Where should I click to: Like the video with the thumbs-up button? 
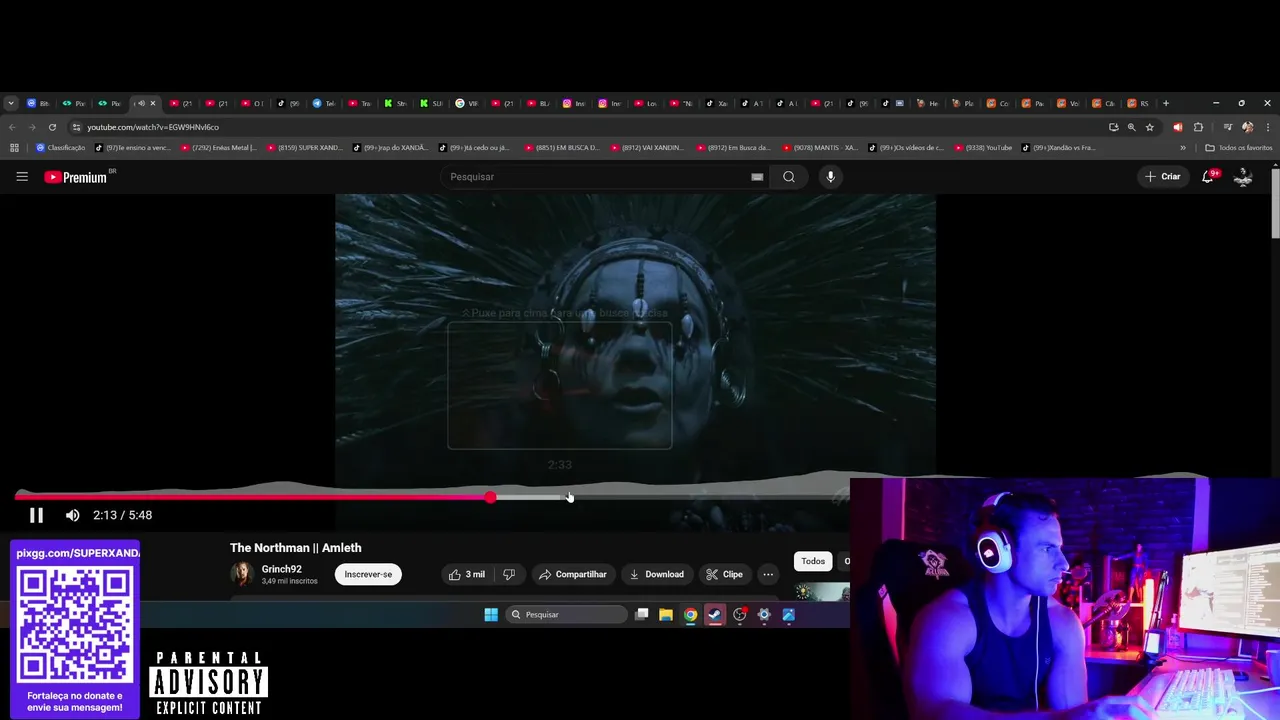click(467, 574)
